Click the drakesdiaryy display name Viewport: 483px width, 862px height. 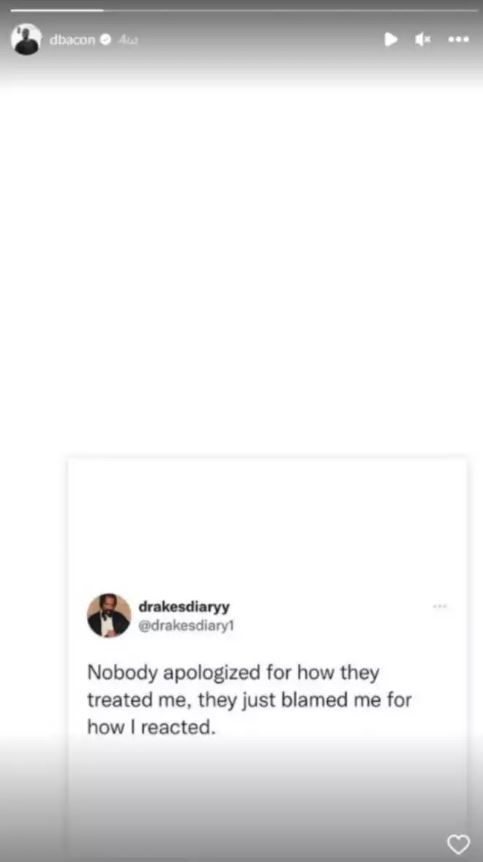click(x=184, y=607)
